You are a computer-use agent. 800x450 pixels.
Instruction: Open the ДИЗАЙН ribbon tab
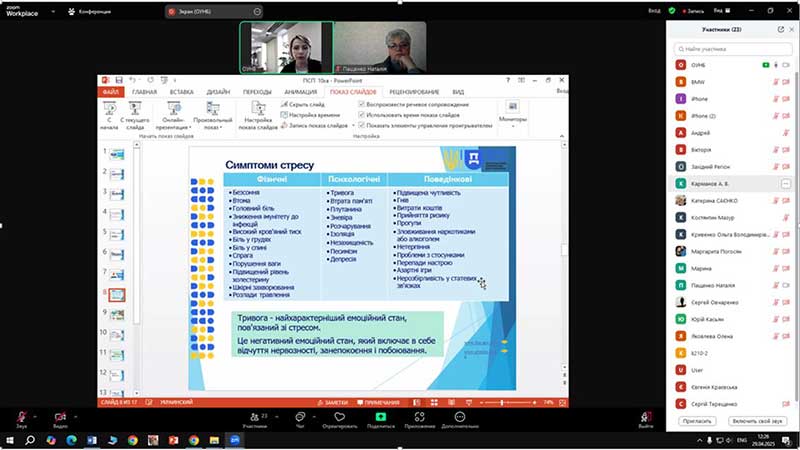coord(218,91)
